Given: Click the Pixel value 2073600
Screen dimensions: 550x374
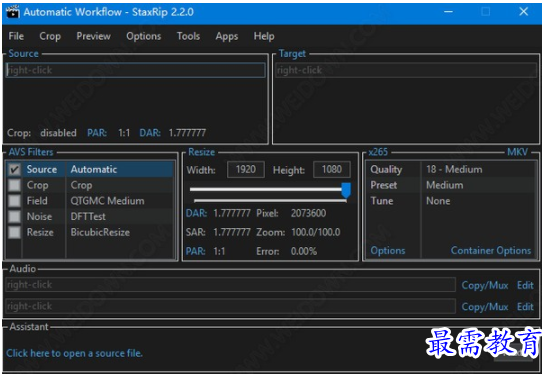Looking at the screenshot, I should (308, 213).
